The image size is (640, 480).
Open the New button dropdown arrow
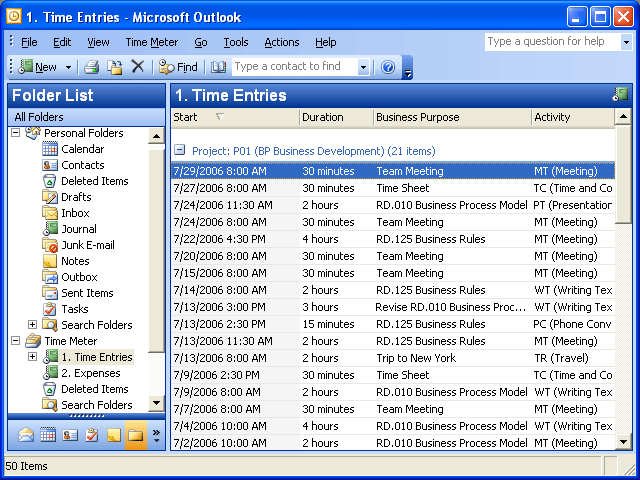[x=68, y=67]
